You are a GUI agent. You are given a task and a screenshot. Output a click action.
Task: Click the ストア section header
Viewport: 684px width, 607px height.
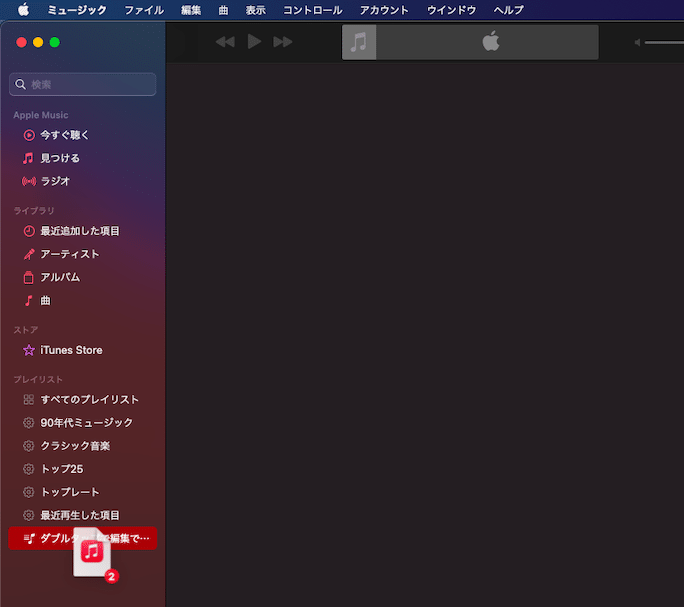pos(25,330)
